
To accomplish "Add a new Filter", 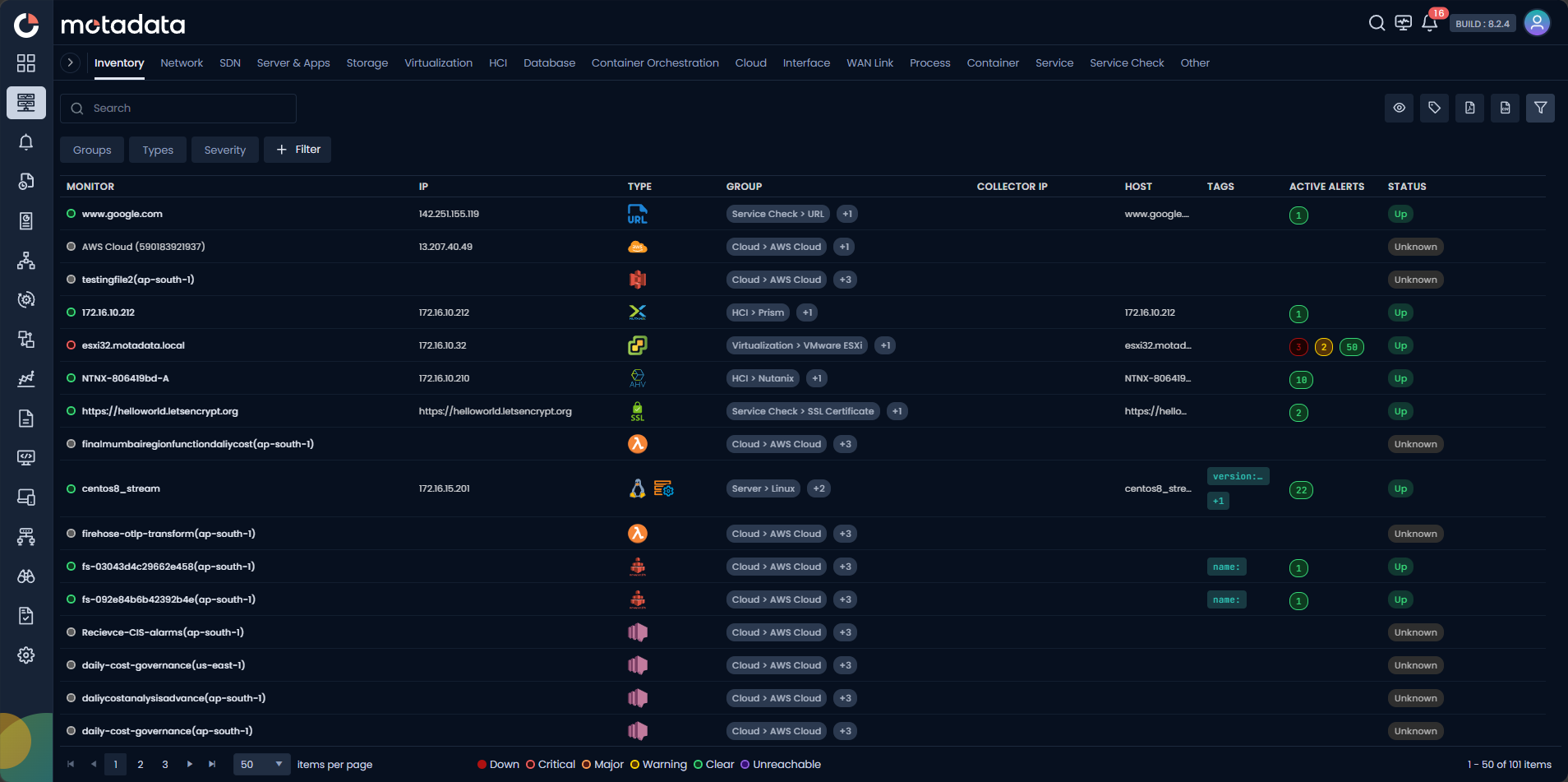I will pyautogui.click(x=297, y=150).
